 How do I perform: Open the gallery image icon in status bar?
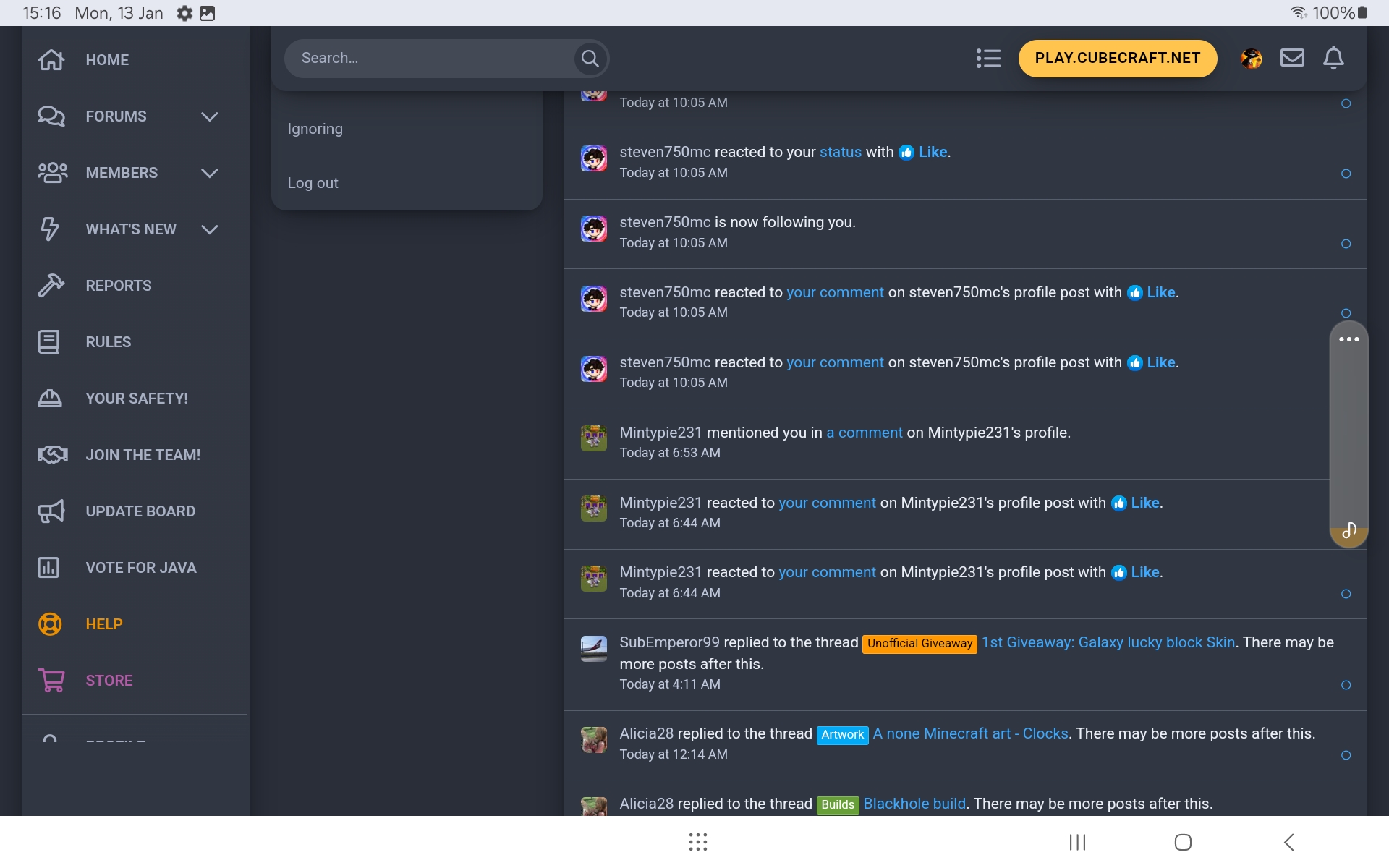(x=208, y=13)
